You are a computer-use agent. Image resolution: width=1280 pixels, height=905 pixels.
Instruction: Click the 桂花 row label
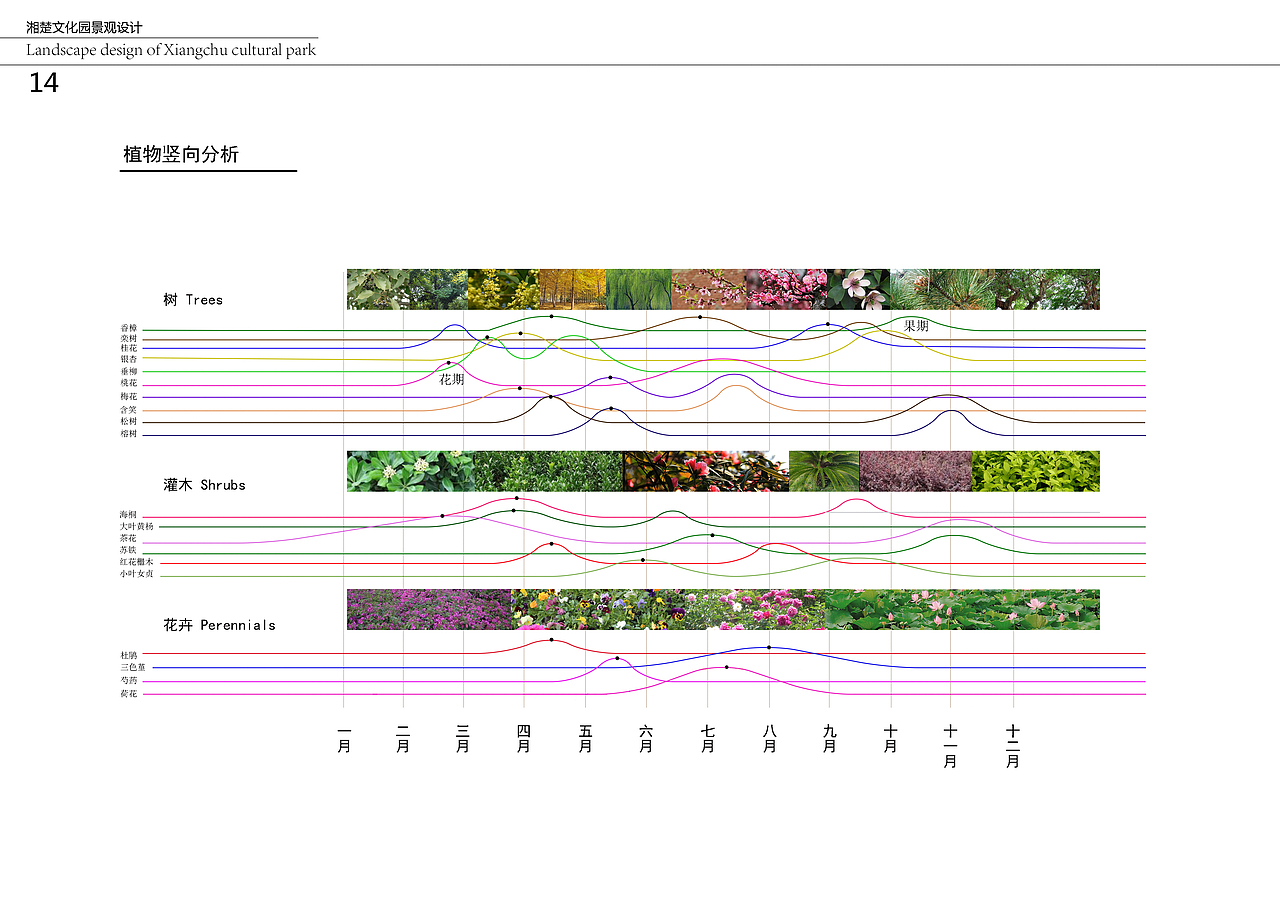pyautogui.click(x=129, y=348)
